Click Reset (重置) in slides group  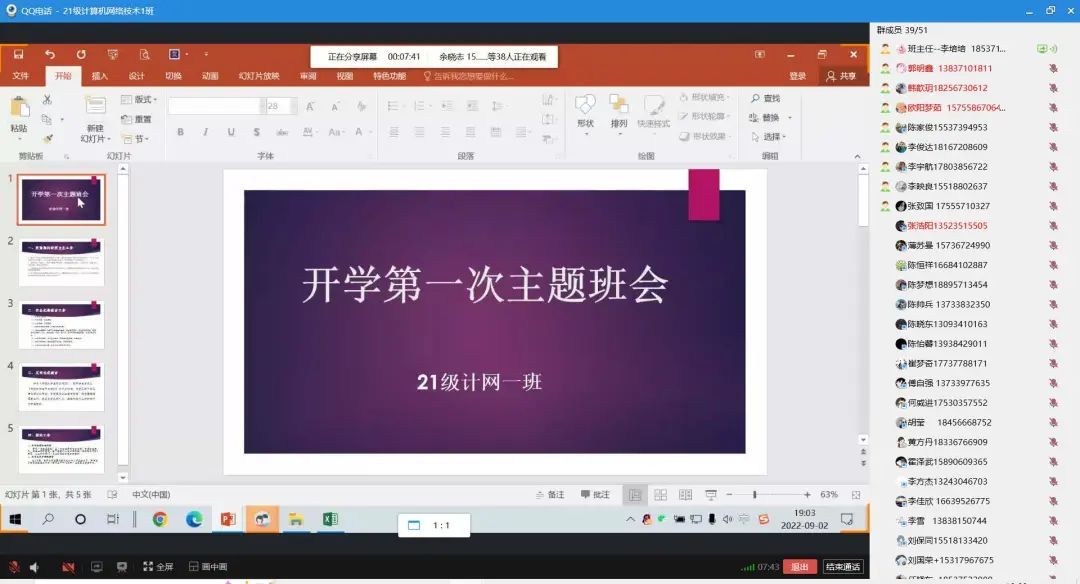136,119
